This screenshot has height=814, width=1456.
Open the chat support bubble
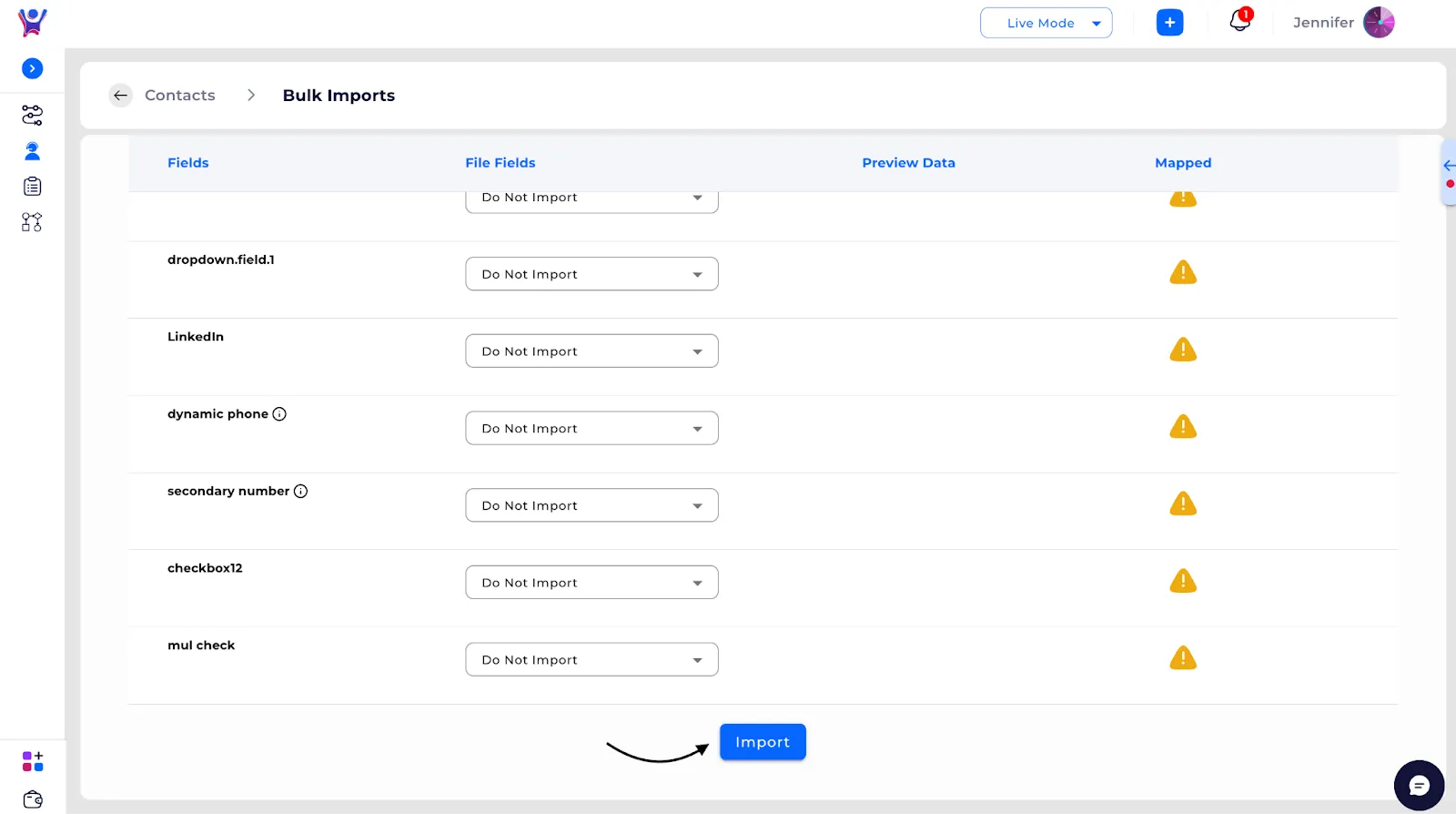[1419, 785]
